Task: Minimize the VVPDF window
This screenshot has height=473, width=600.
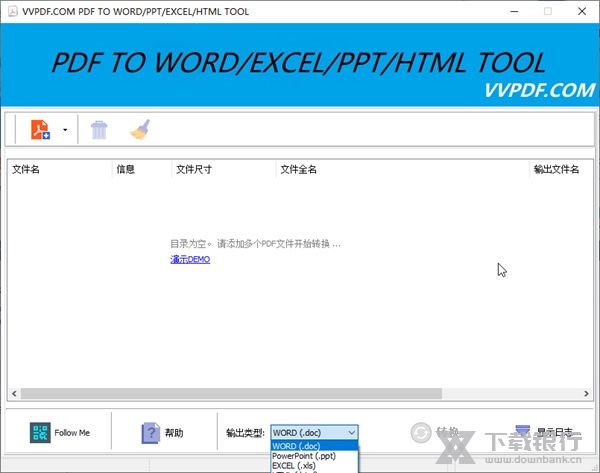Action: coord(514,11)
